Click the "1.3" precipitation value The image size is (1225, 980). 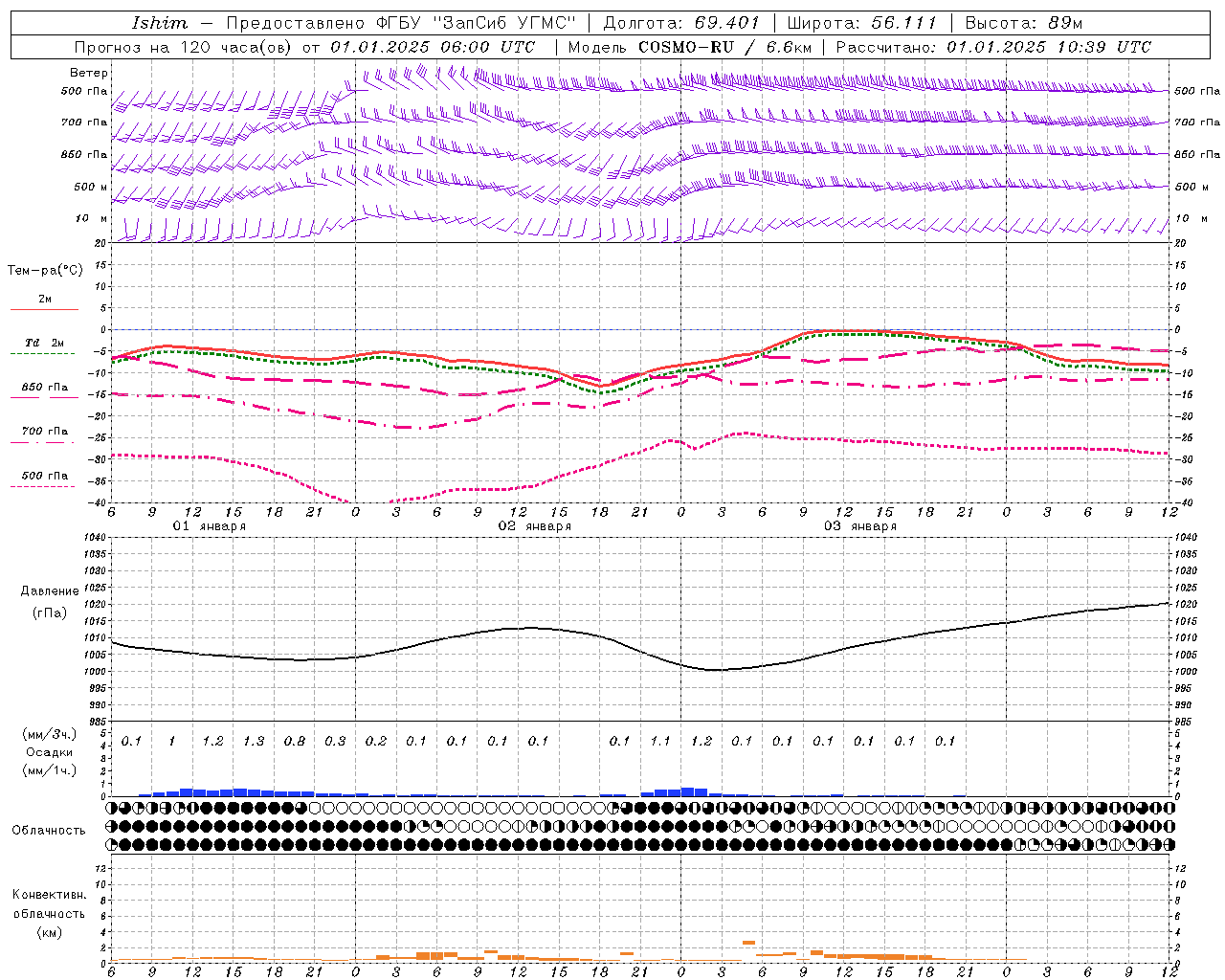pyautogui.click(x=254, y=741)
